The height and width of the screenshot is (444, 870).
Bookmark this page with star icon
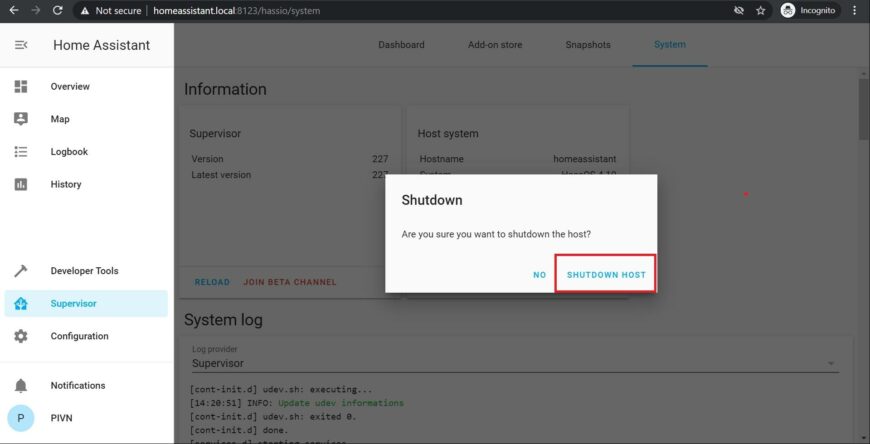tap(761, 10)
